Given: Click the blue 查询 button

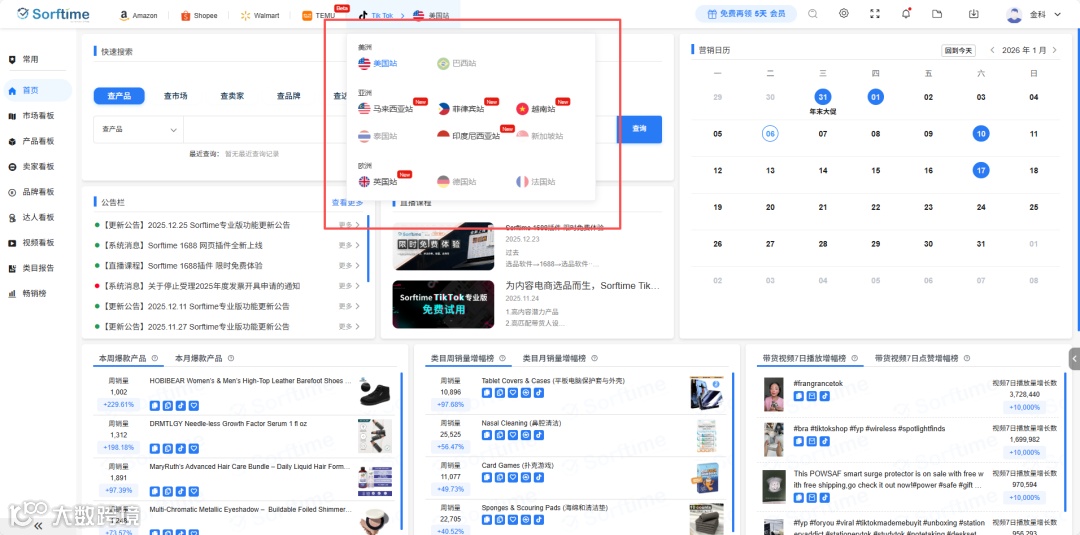Looking at the screenshot, I should coord(639,129).
